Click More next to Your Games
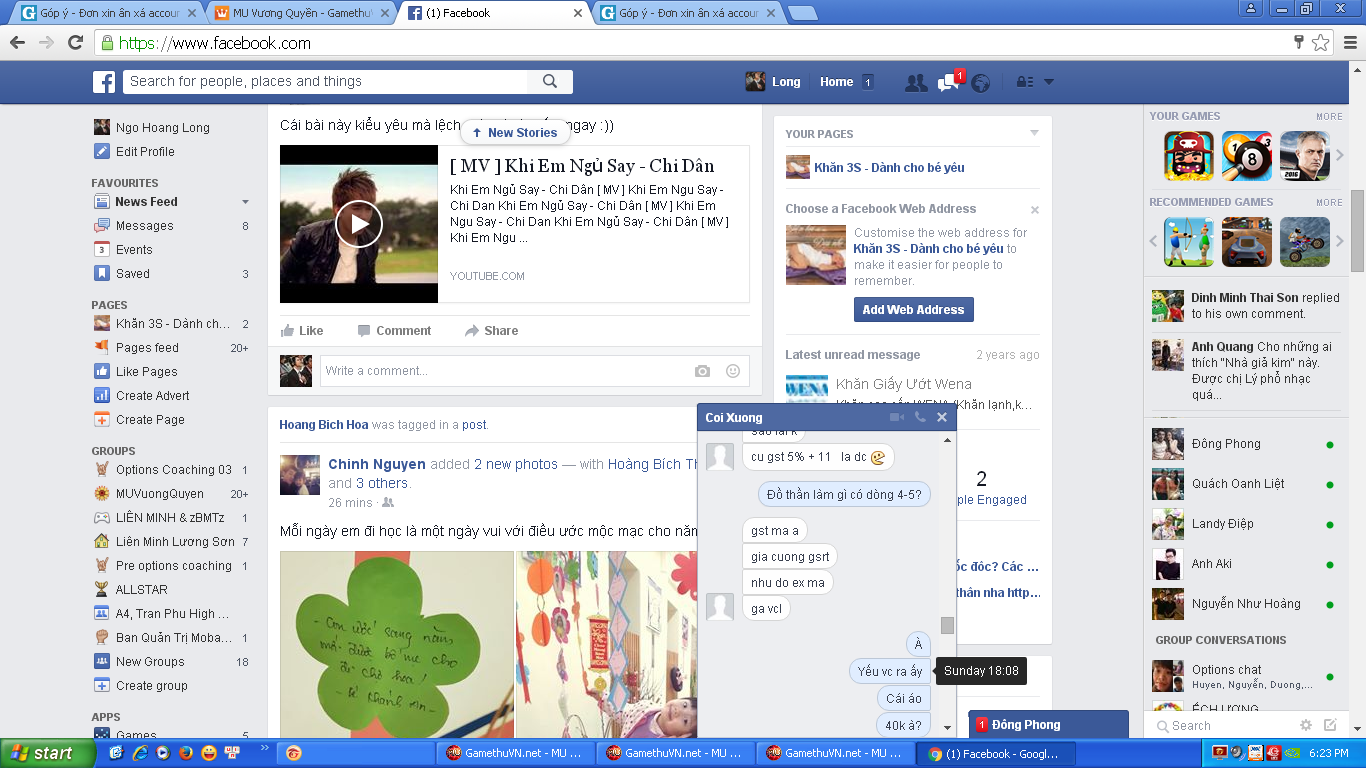The height and width of the screenshot is (768, 1366). pyautogui.click(x=1329, y=117)
